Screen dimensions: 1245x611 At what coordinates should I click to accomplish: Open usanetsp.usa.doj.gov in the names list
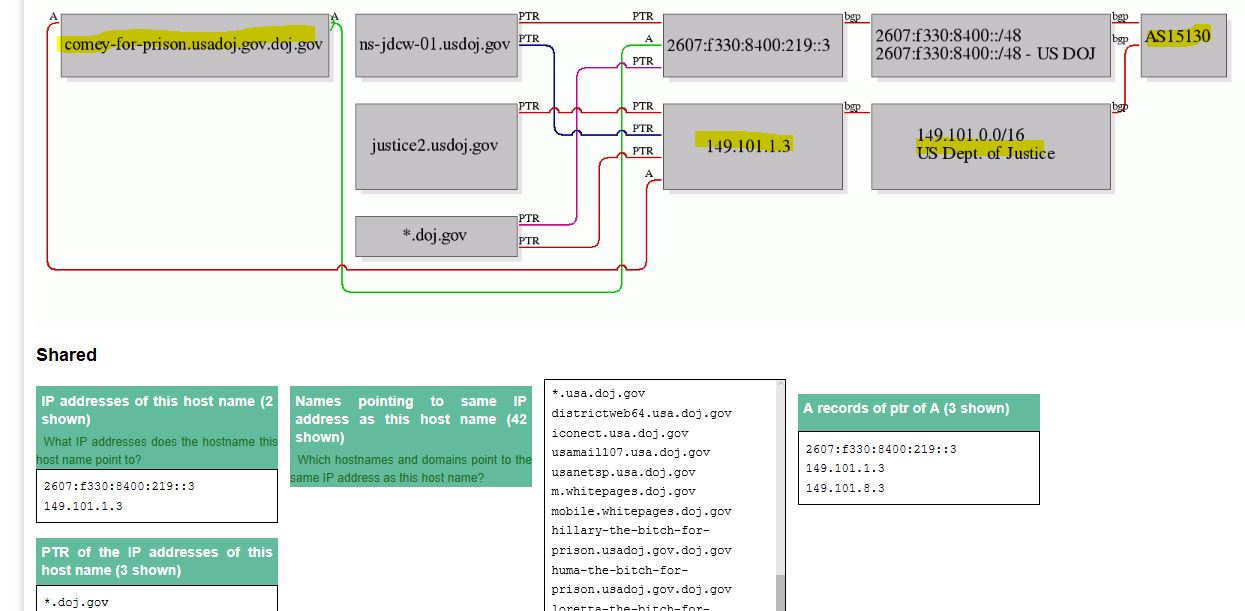pyautogui.click(x=623, y=472)
